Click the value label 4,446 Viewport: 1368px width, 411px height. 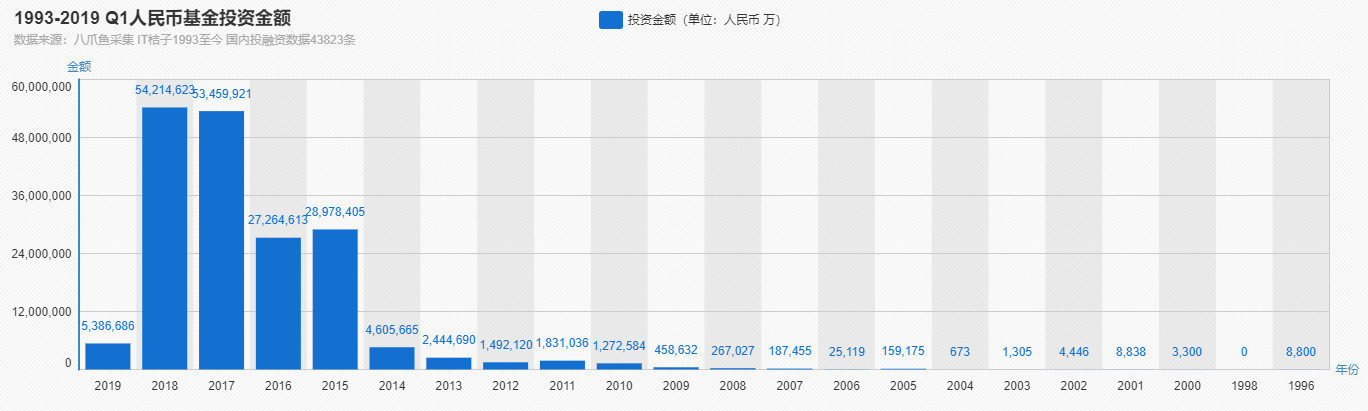point(1075,351)
